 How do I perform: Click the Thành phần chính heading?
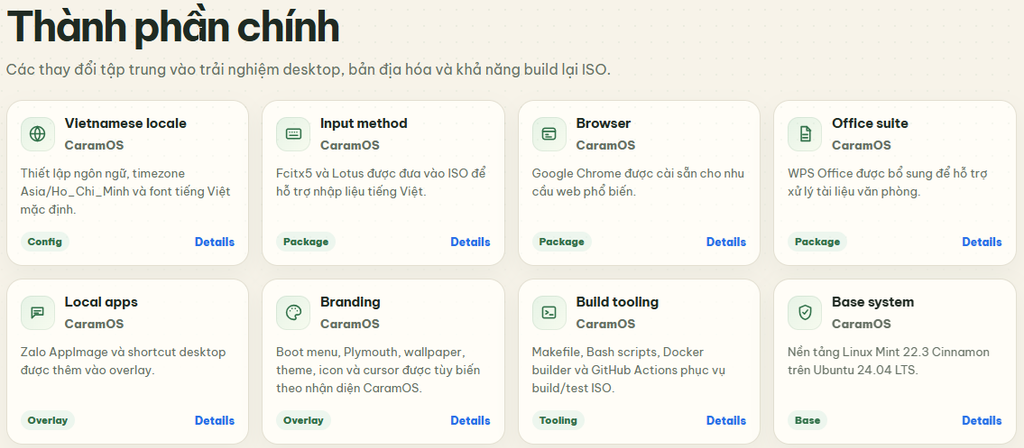(173, 26)
